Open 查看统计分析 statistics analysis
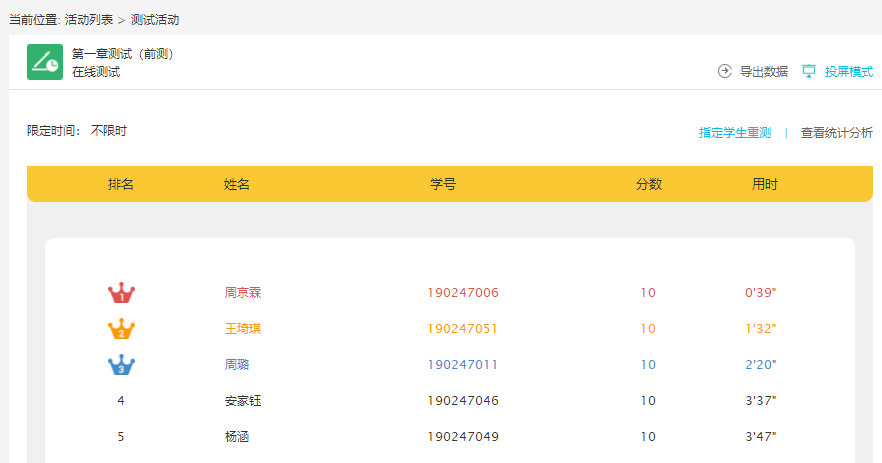 [836, 132]
